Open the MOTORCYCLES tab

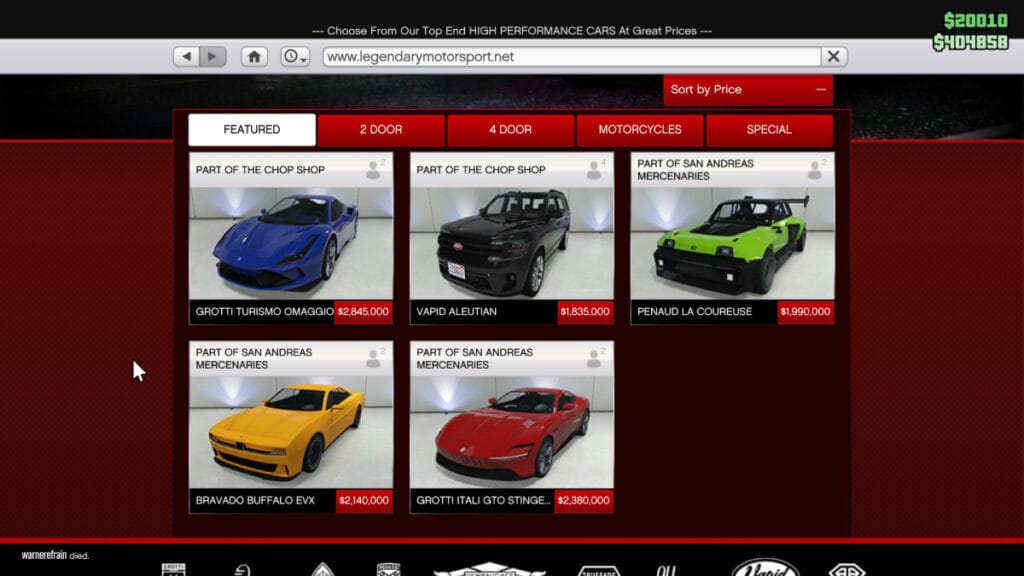[640, 130]
